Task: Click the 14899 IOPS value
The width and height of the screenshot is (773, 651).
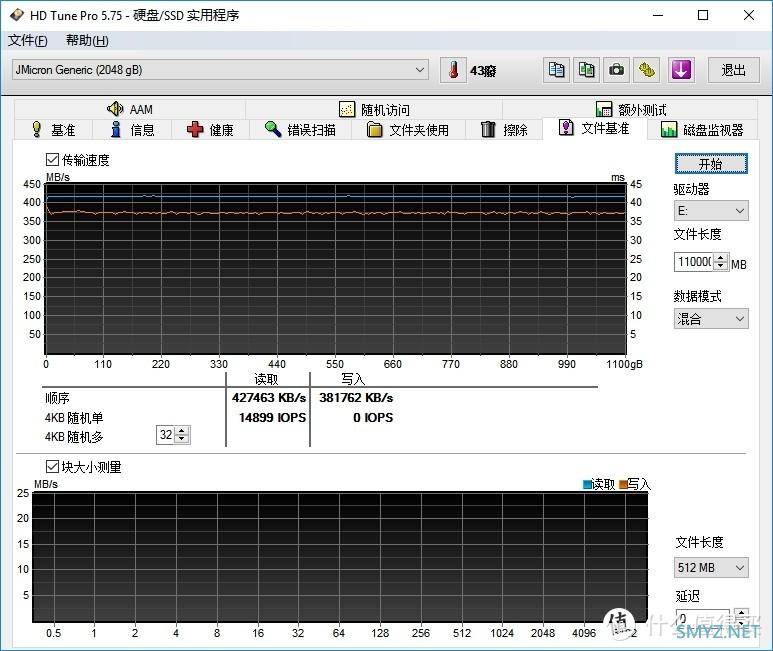Action: point(273,418)
